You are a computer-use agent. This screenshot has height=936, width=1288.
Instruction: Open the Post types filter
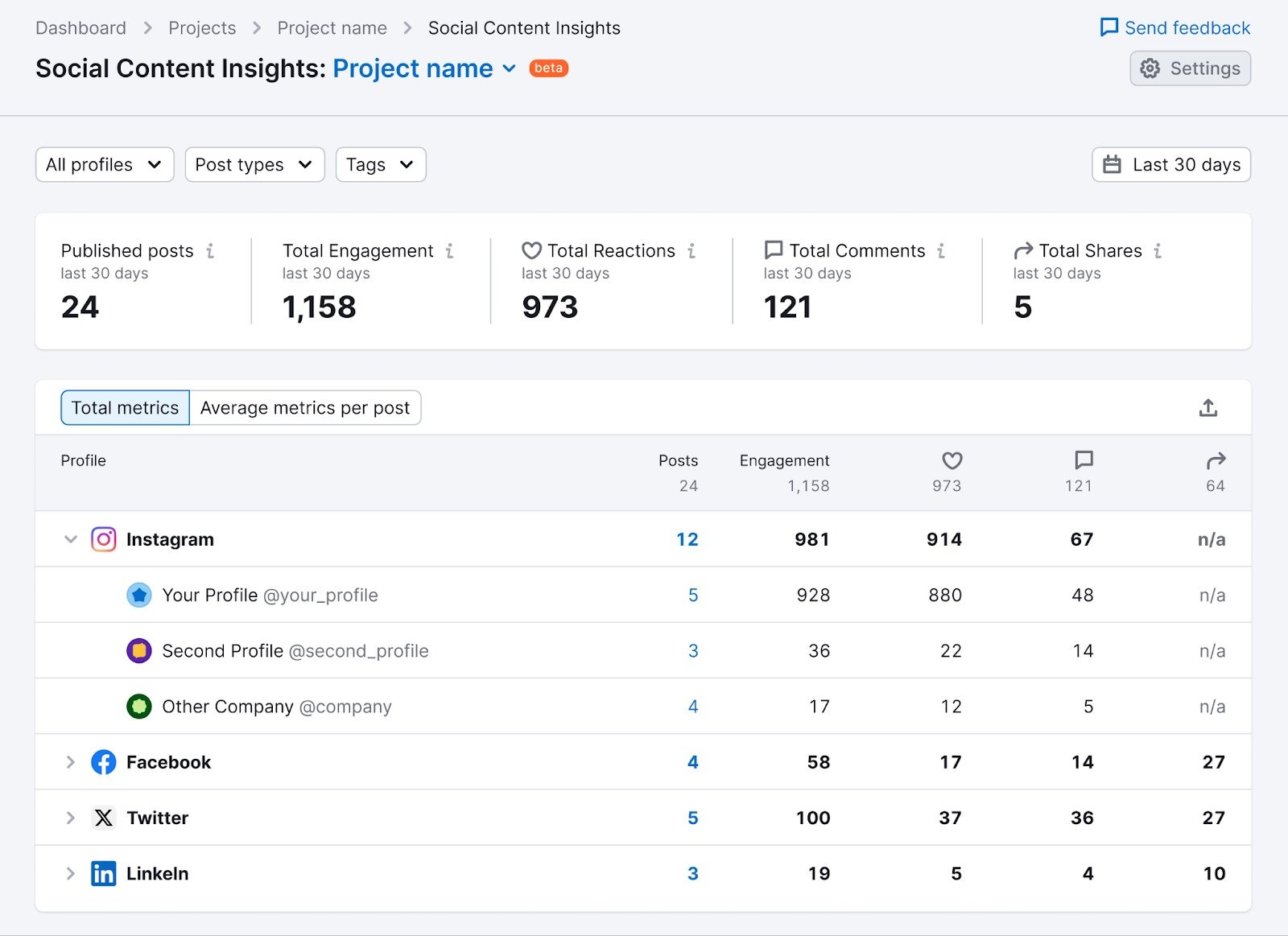tap(254, 164)
